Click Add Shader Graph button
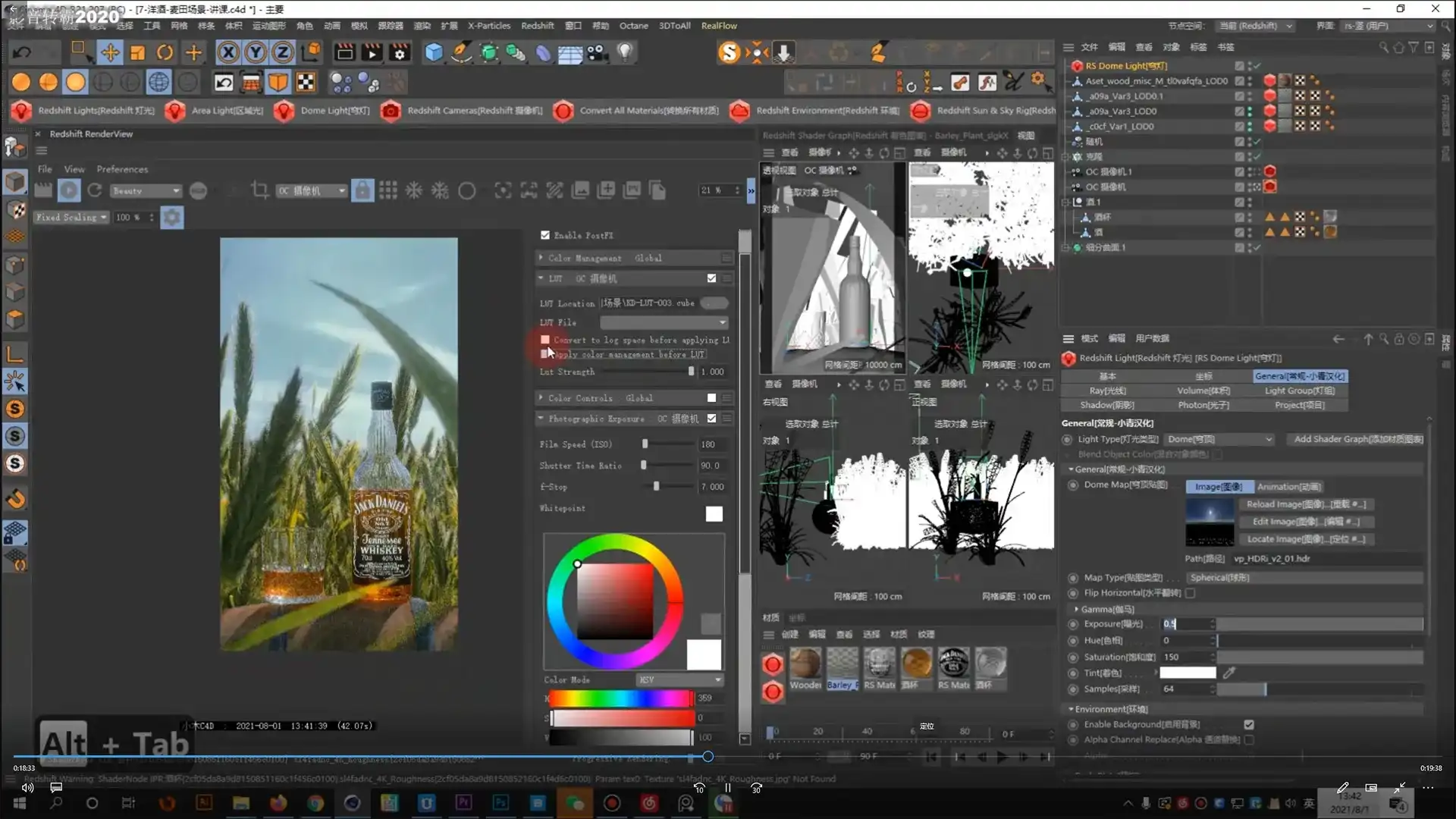Image resolution: width=1456 pixels, height=819 pixels. [1357, 439]
